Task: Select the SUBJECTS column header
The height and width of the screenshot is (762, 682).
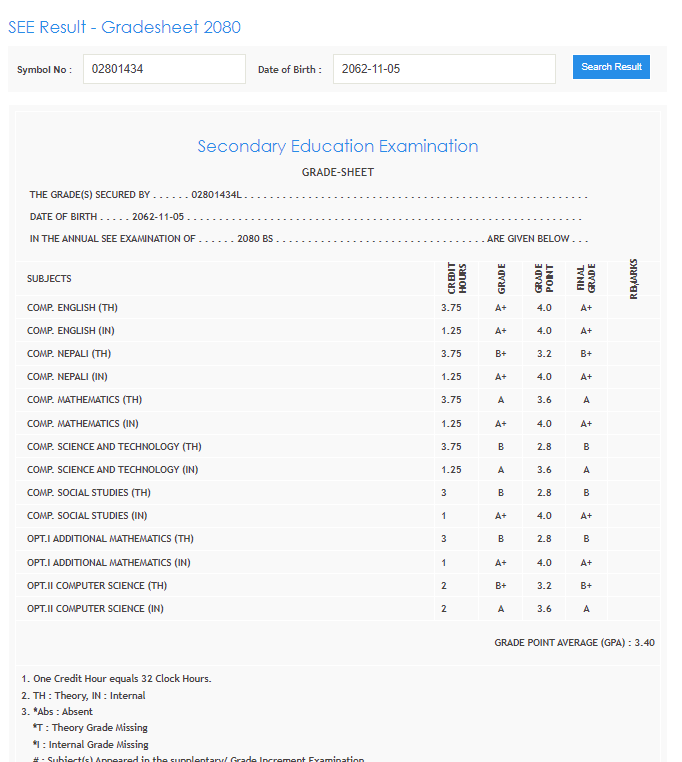Action: [49, 279]
